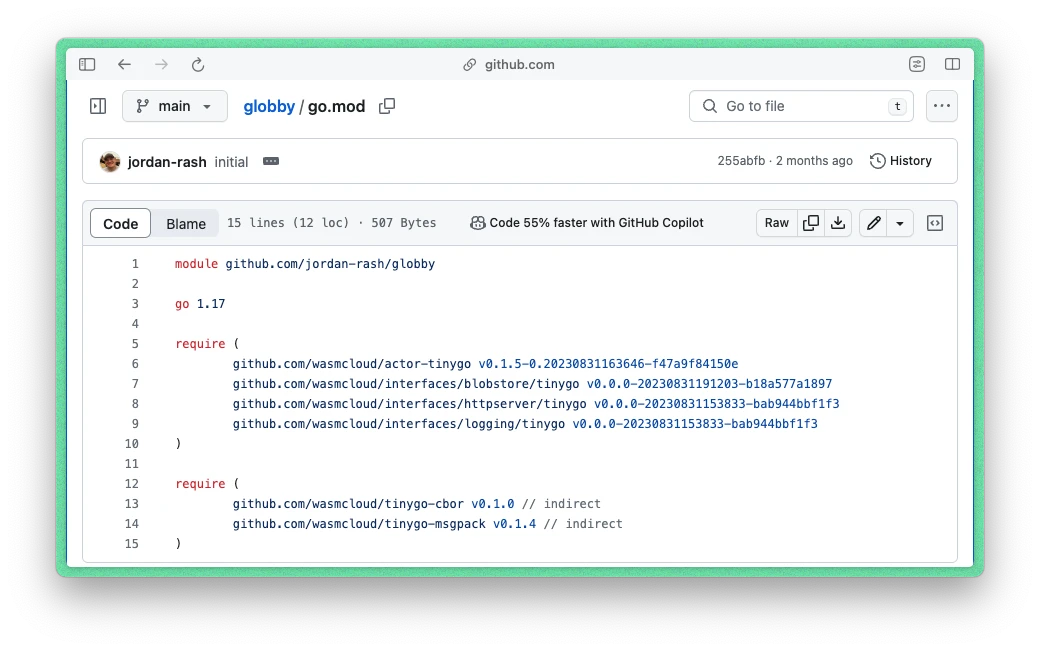
Task: Show the browser split view icon
Action: tap(952, 64)
